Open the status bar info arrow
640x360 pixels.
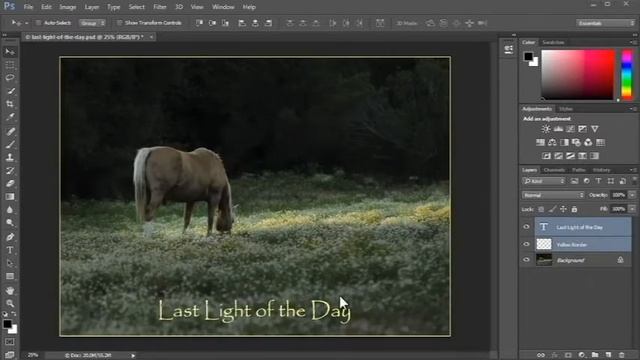click(x=133, y=356)
